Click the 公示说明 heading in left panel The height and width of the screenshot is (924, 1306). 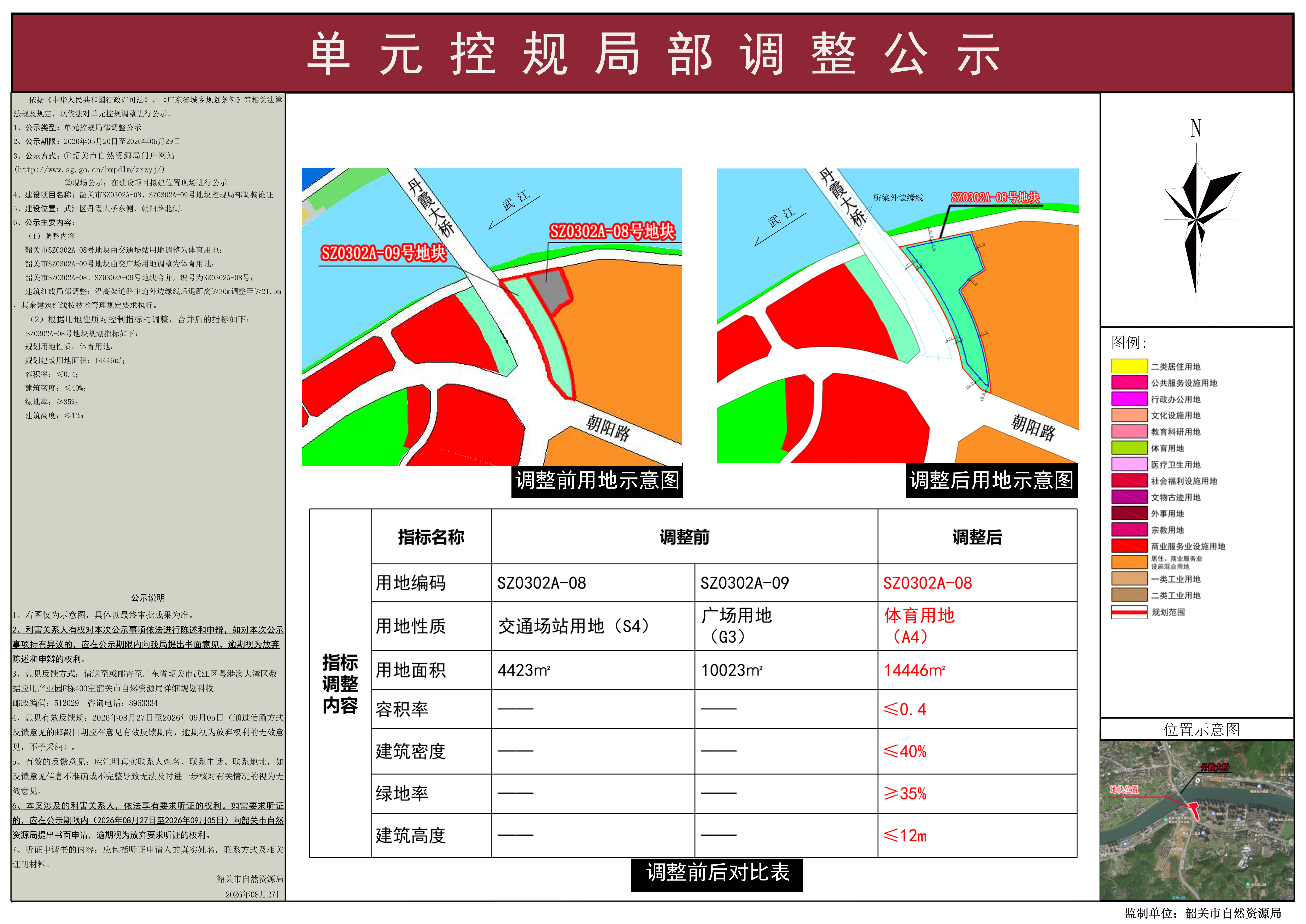(148, 598)
